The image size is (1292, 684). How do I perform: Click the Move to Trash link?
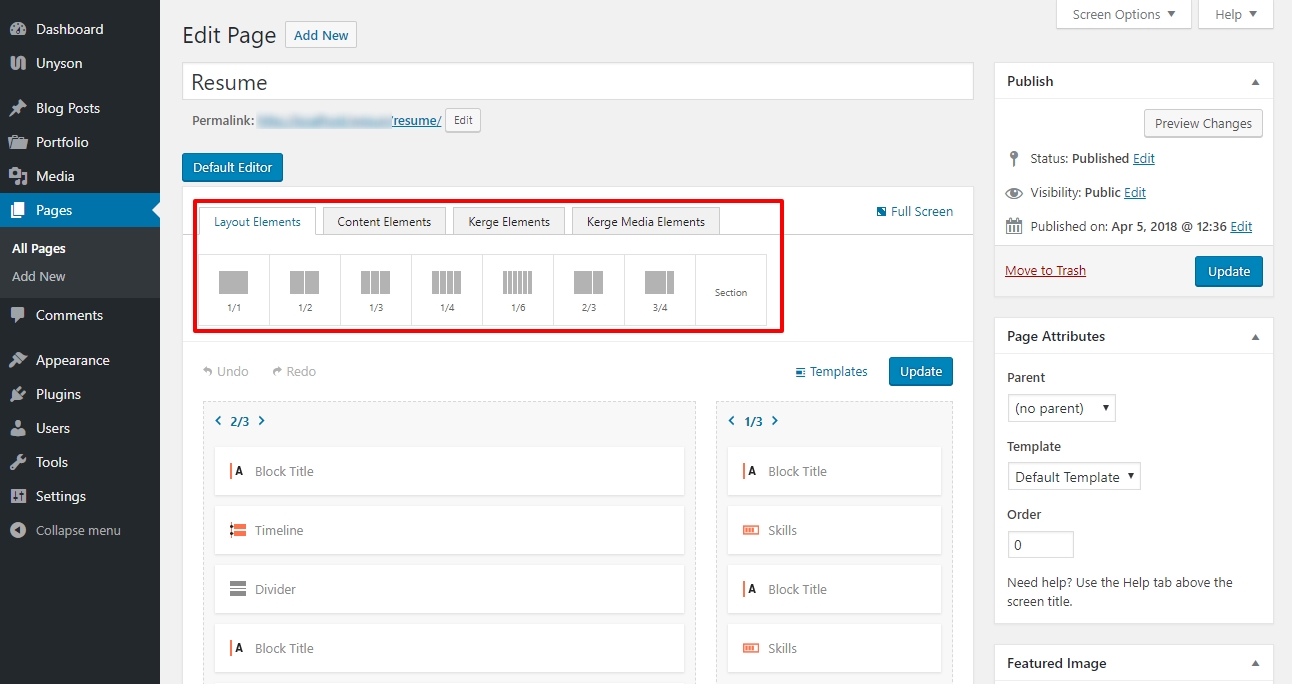click(1045, 271)
